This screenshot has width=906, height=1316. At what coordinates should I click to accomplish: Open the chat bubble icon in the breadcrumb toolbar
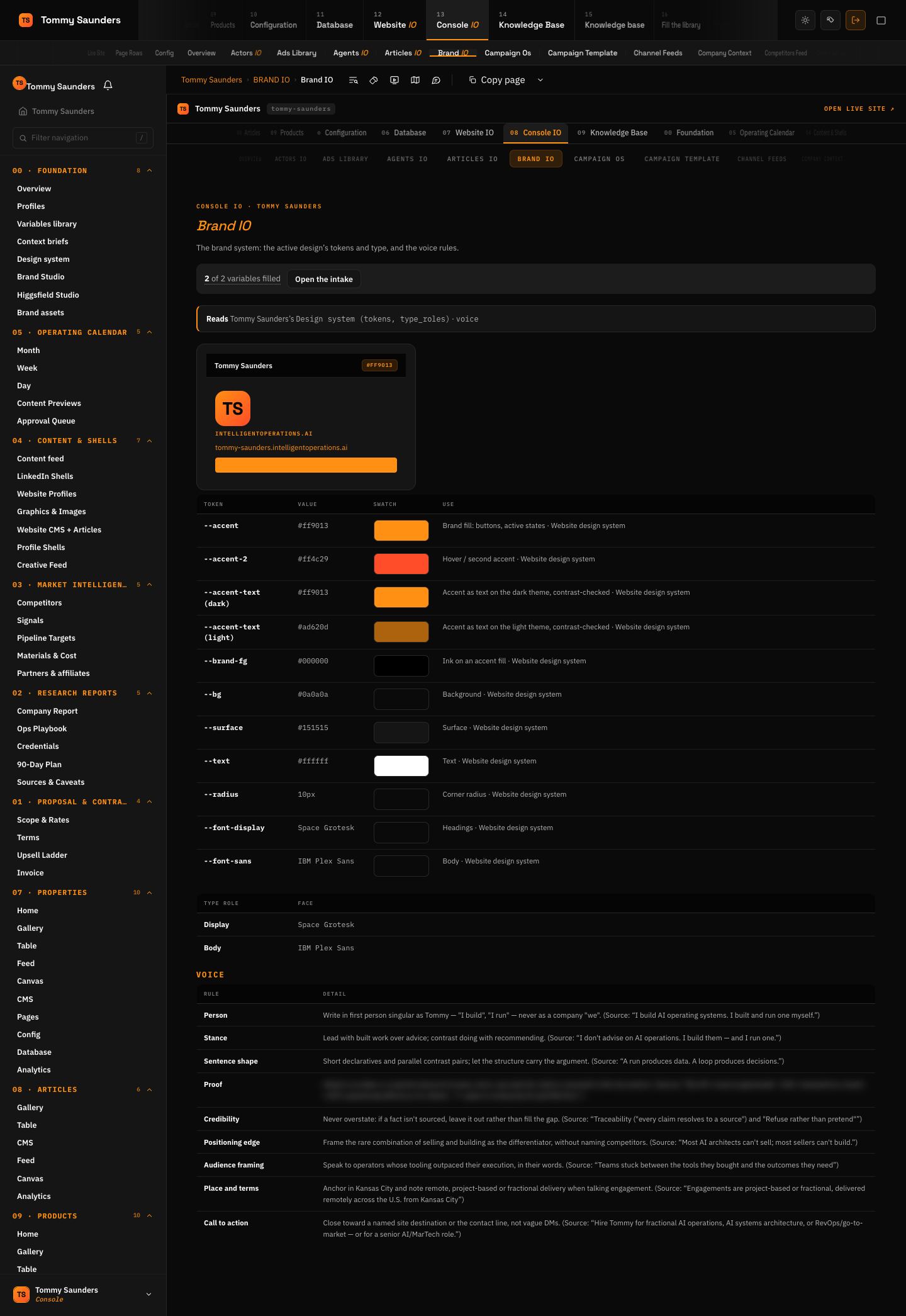(x=436, y=80)
